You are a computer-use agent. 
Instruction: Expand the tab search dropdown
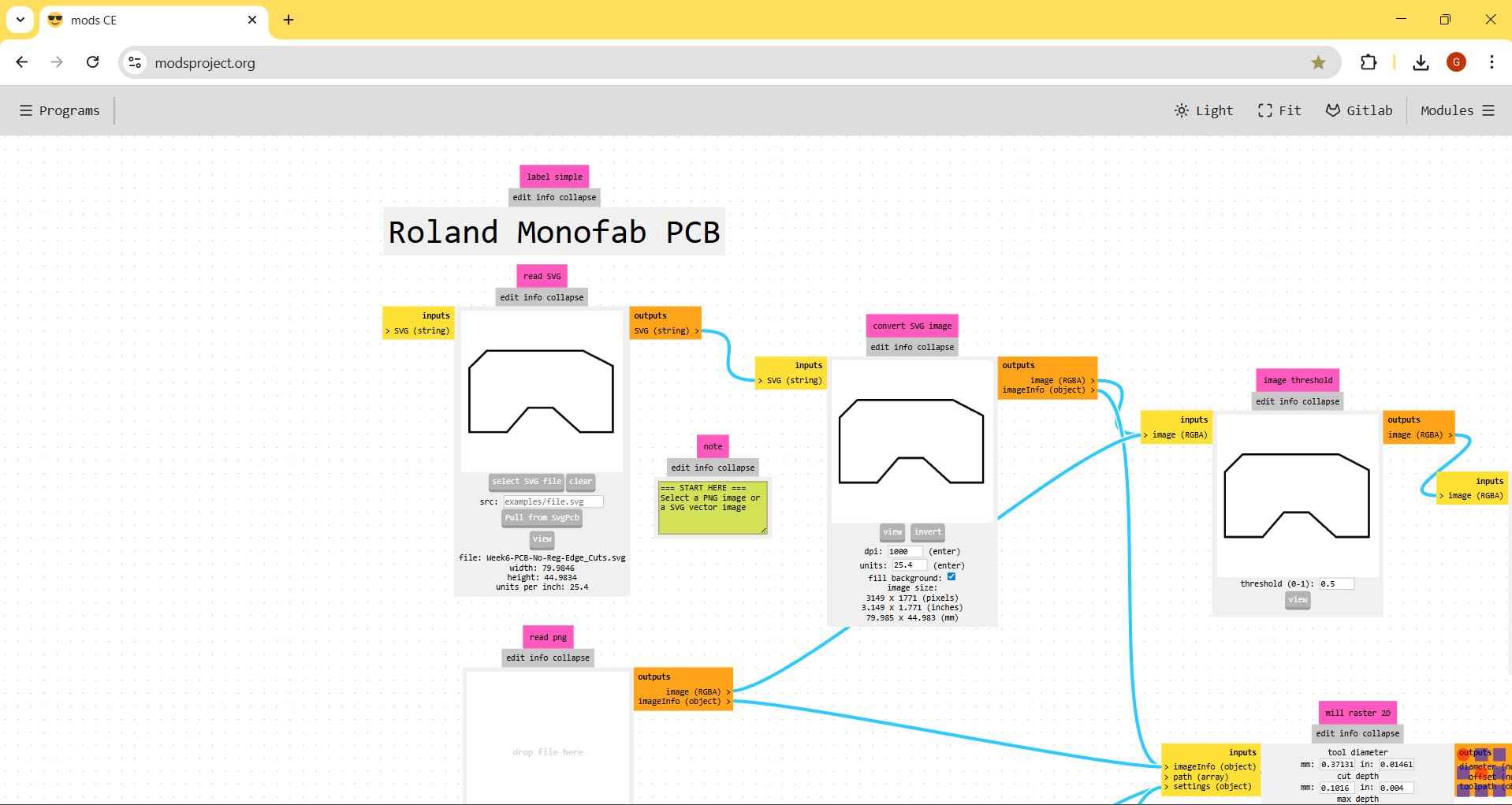tap(20, 20)
